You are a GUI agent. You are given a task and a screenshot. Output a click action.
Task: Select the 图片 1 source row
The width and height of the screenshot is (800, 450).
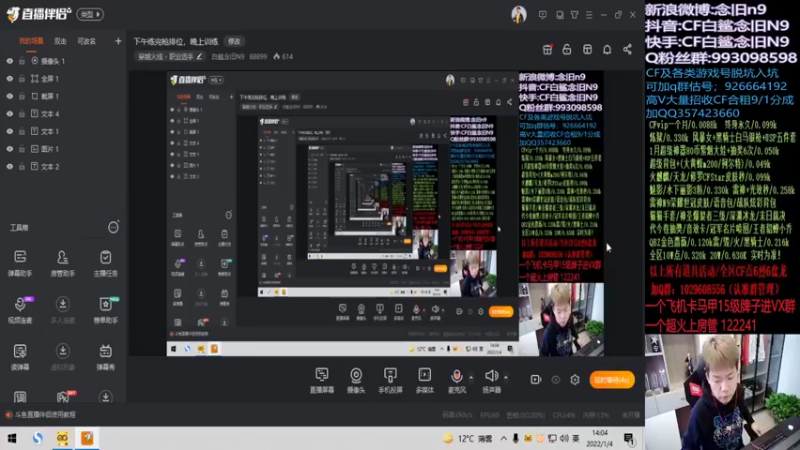coord(63,149)
